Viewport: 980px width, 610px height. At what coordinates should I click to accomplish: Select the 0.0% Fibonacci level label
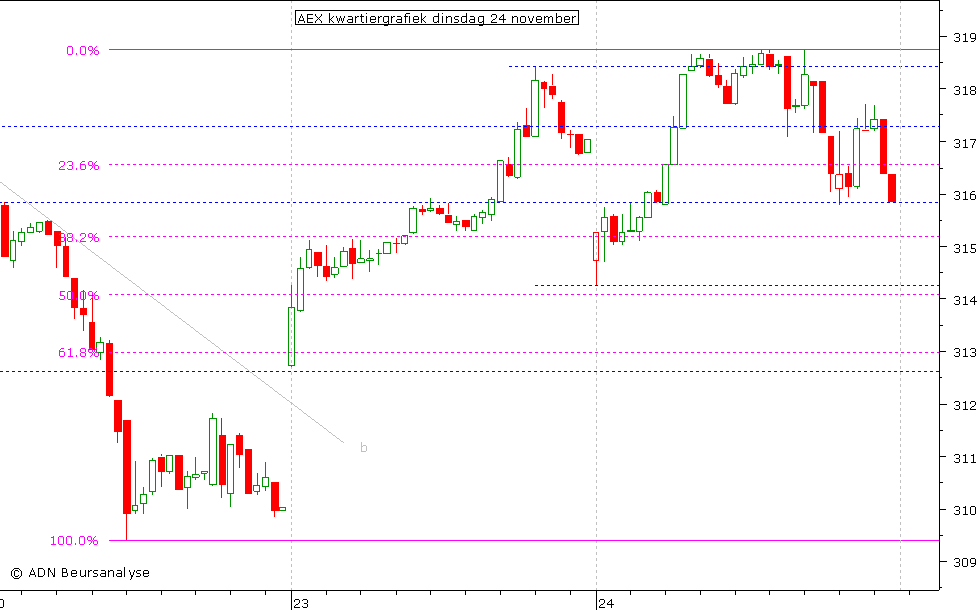tap(83, 51)
